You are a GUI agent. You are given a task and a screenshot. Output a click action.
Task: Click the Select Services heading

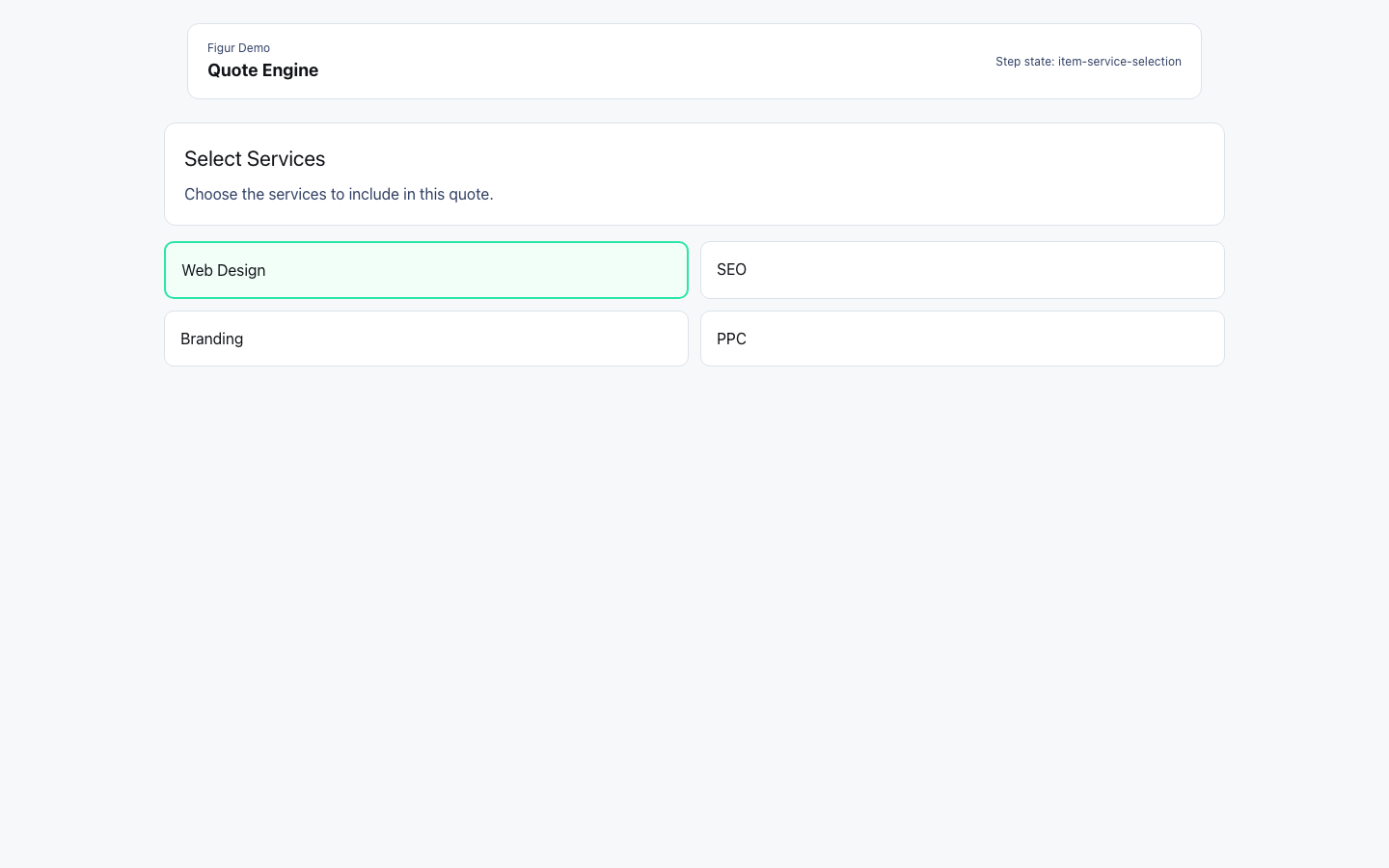tap(255, 158)
